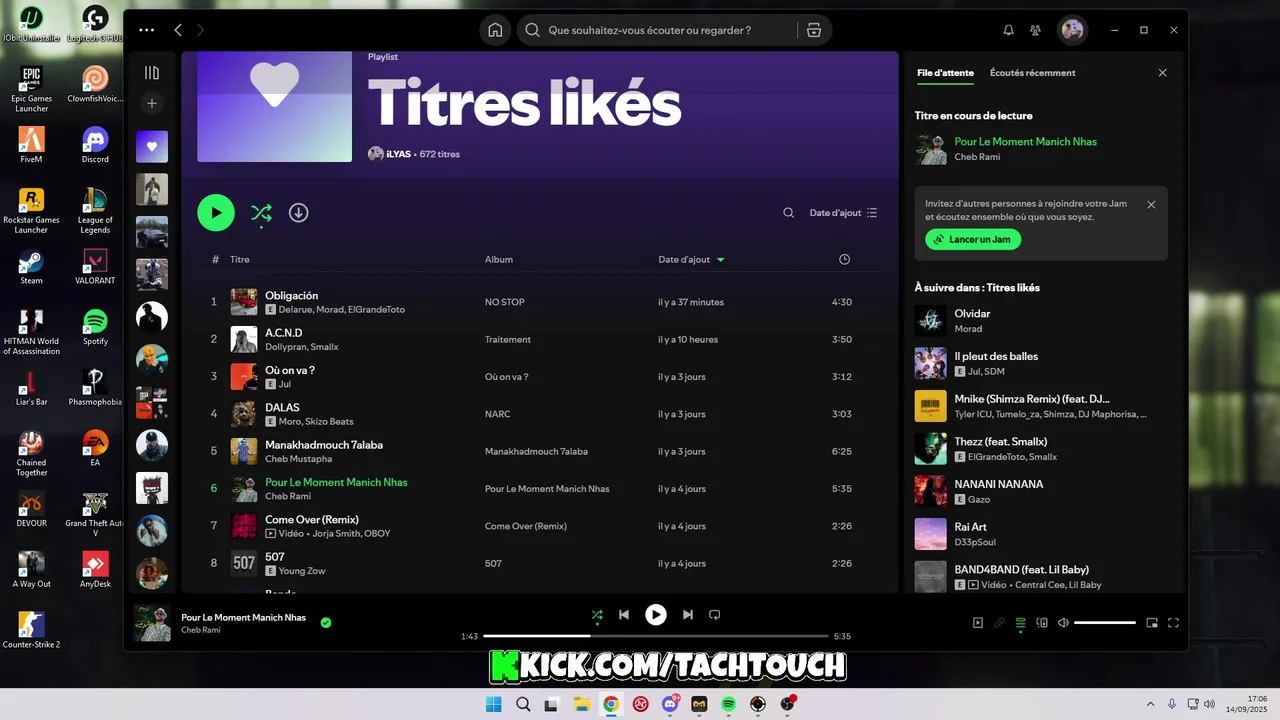This screenshot has width=1280, height=720.
Task: Open the Date d'ajout sort dropdown
Action: (x=843, y=213)
